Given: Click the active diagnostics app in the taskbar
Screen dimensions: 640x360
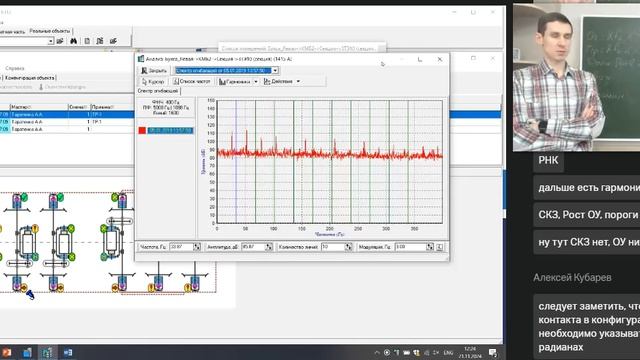Looking at the screenshot, I should click(x=47, y=353).
